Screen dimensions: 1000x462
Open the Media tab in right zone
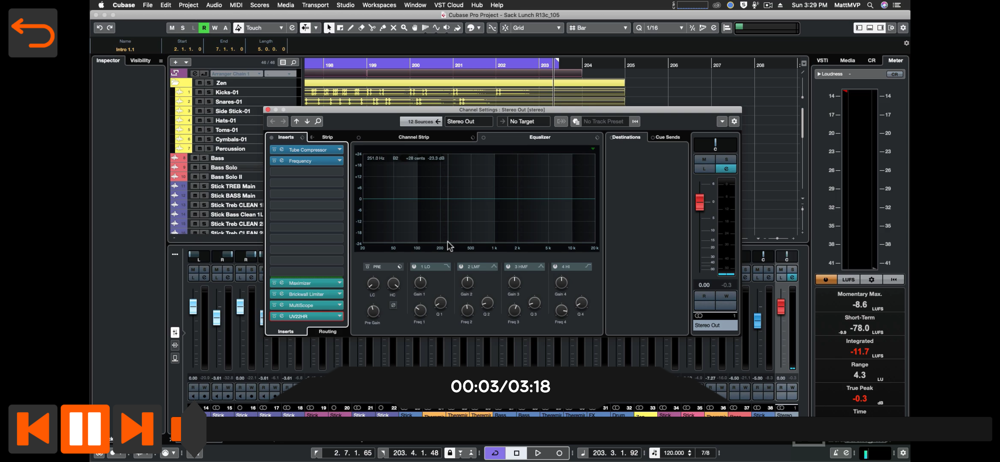[847, 61]
